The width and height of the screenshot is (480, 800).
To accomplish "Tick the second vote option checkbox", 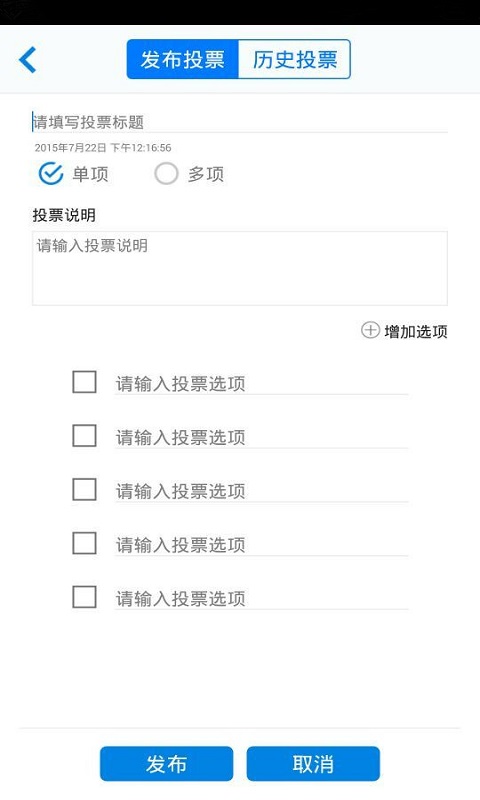I will pyautogui.click(x=84, y=436).
